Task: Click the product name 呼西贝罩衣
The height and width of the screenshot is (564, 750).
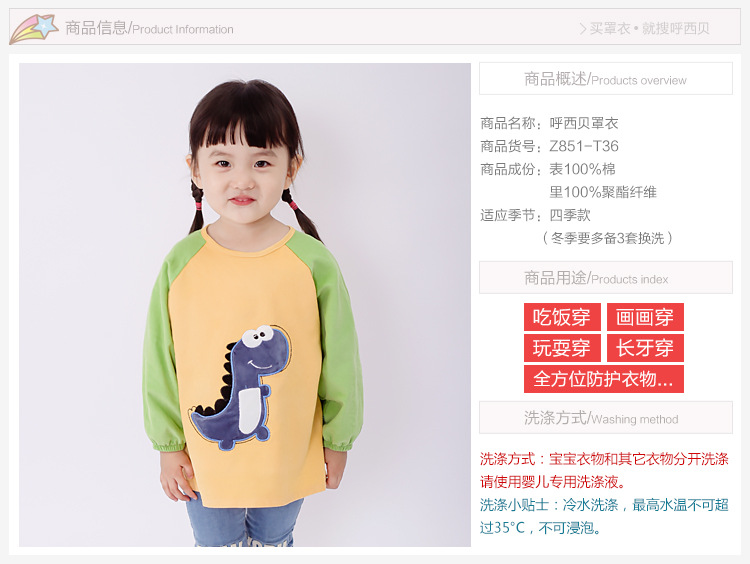Action: coord(584,123)
